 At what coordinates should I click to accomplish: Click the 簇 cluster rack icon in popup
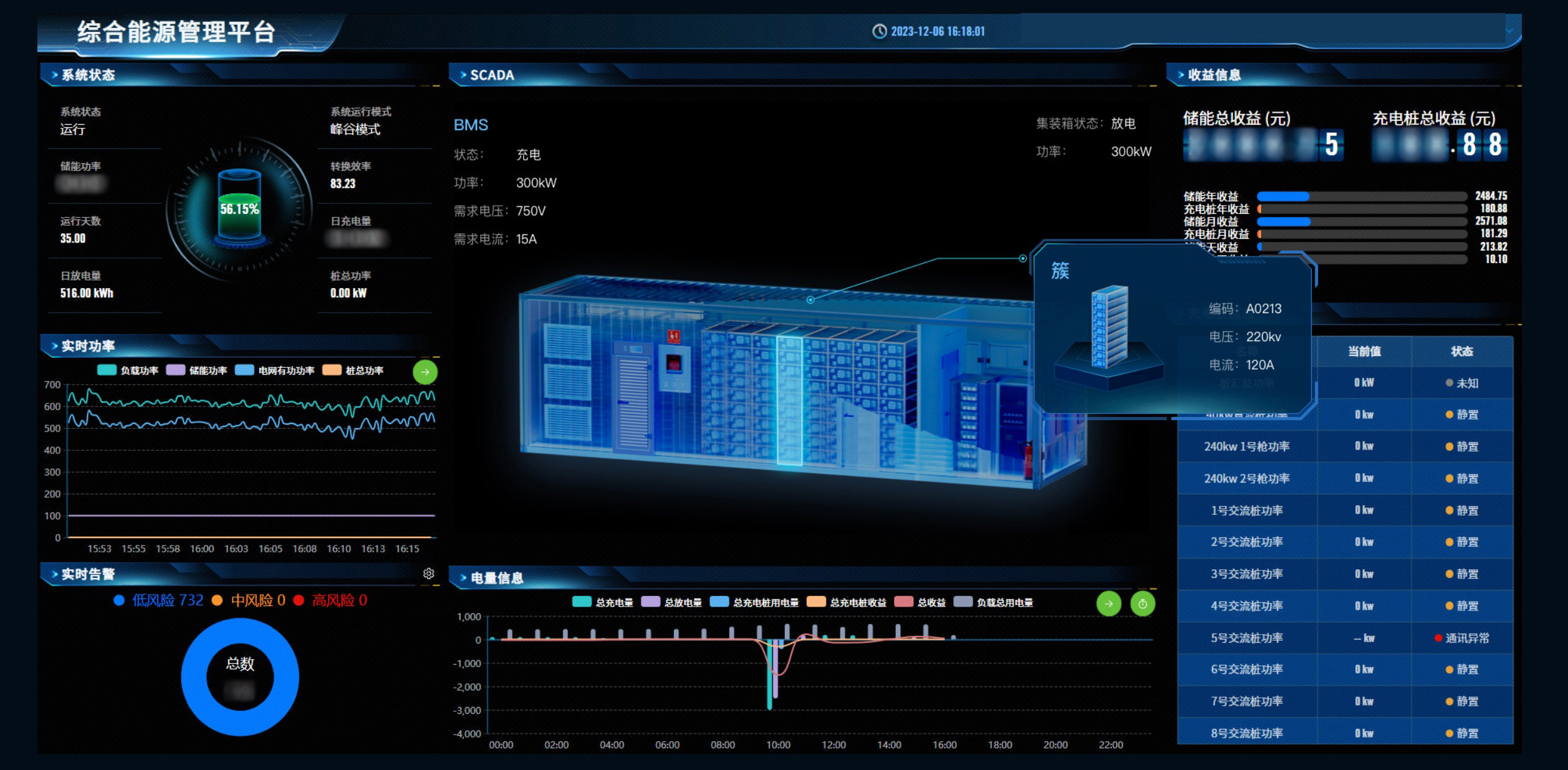point(1109,327)
